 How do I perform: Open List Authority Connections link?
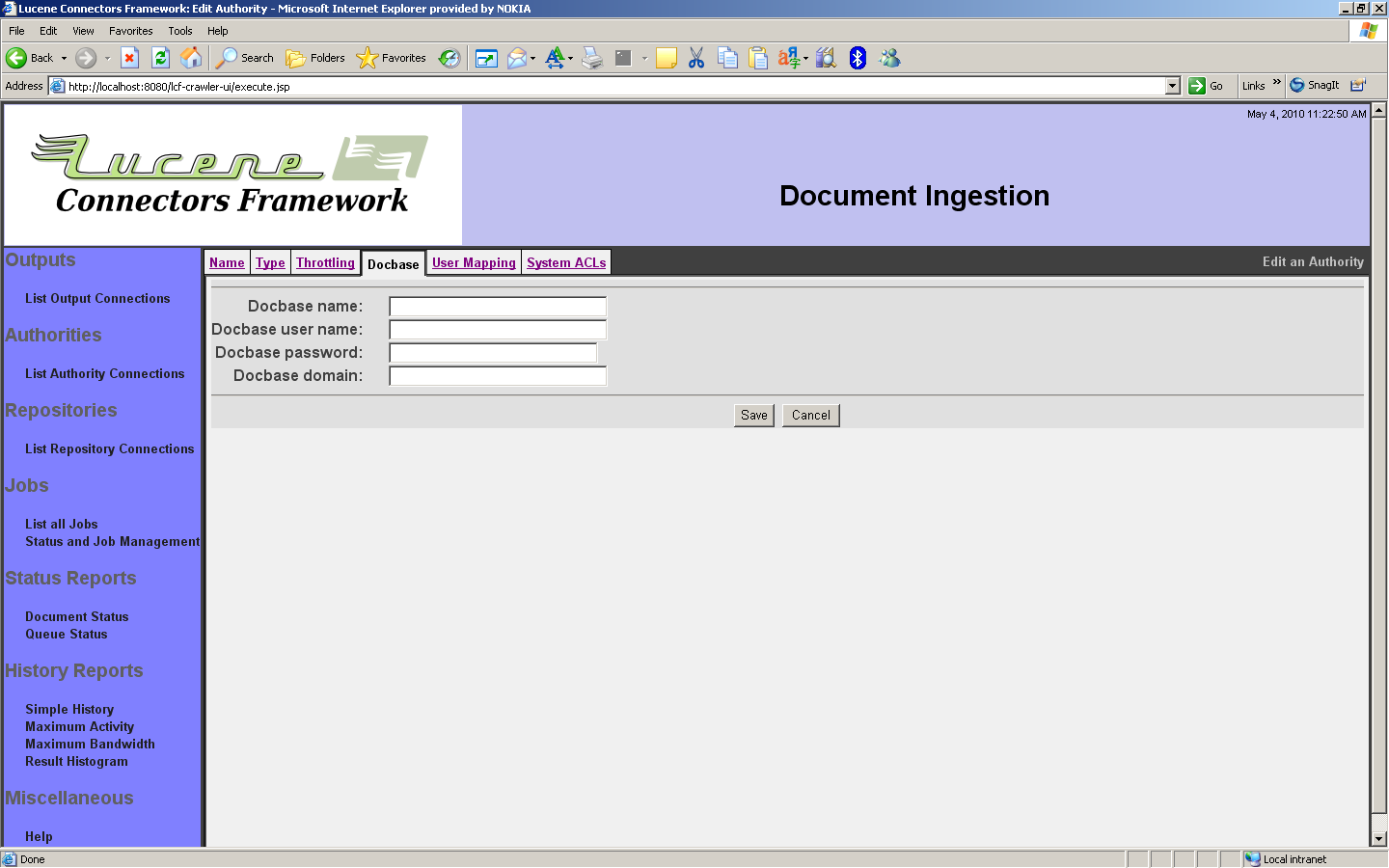click(104, 374)
